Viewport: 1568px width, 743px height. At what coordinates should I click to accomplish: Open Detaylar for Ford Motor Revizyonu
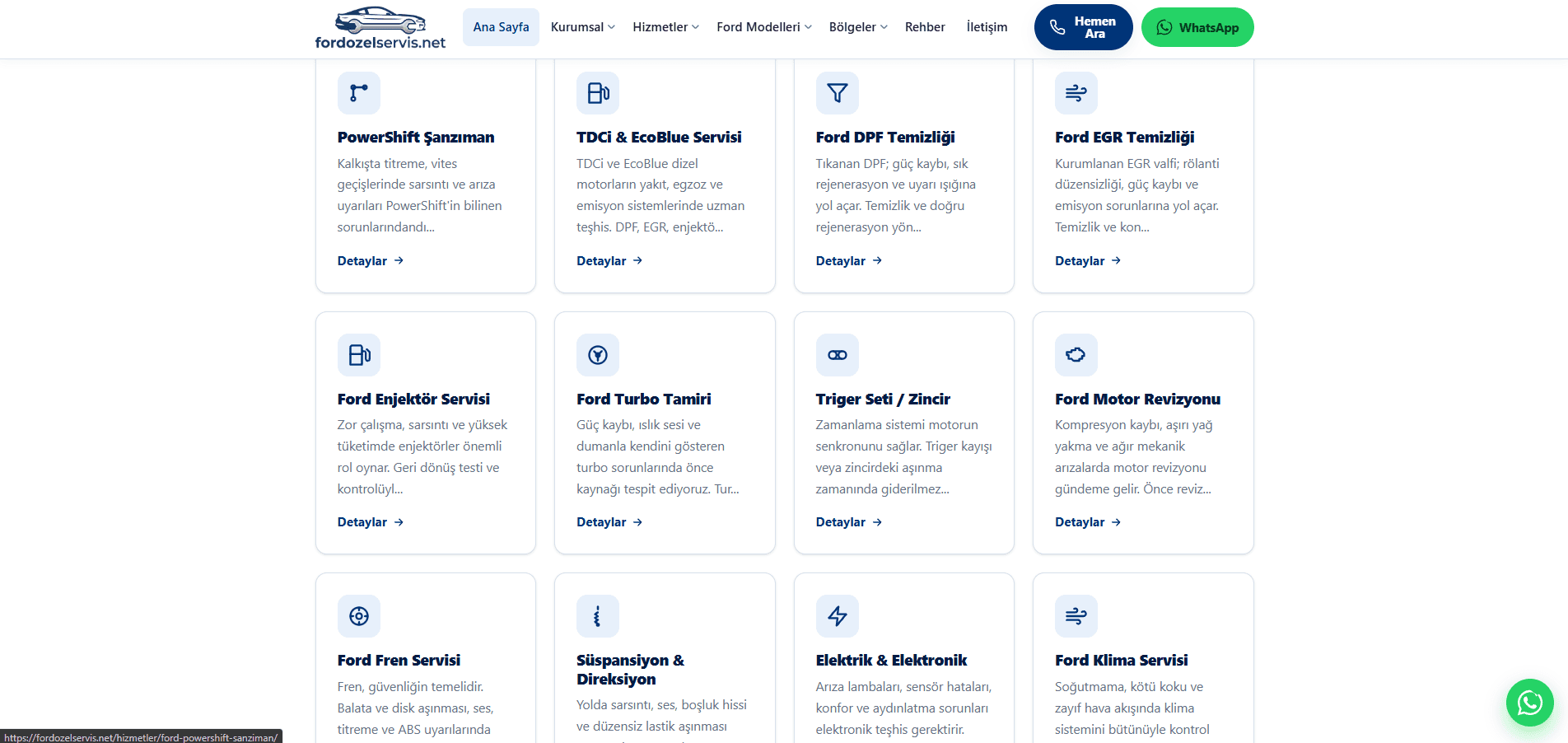1088,522
